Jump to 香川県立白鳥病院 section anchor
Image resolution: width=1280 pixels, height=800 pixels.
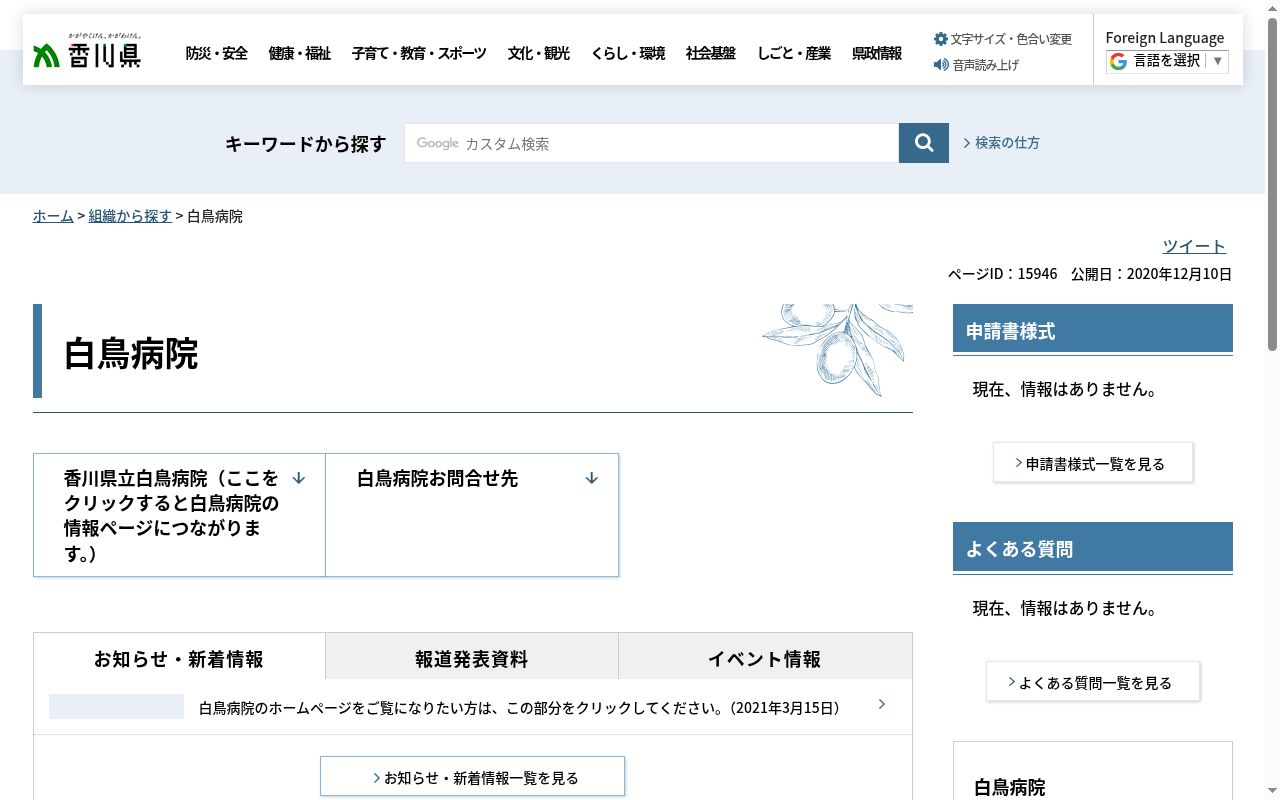tap(180, 515)
